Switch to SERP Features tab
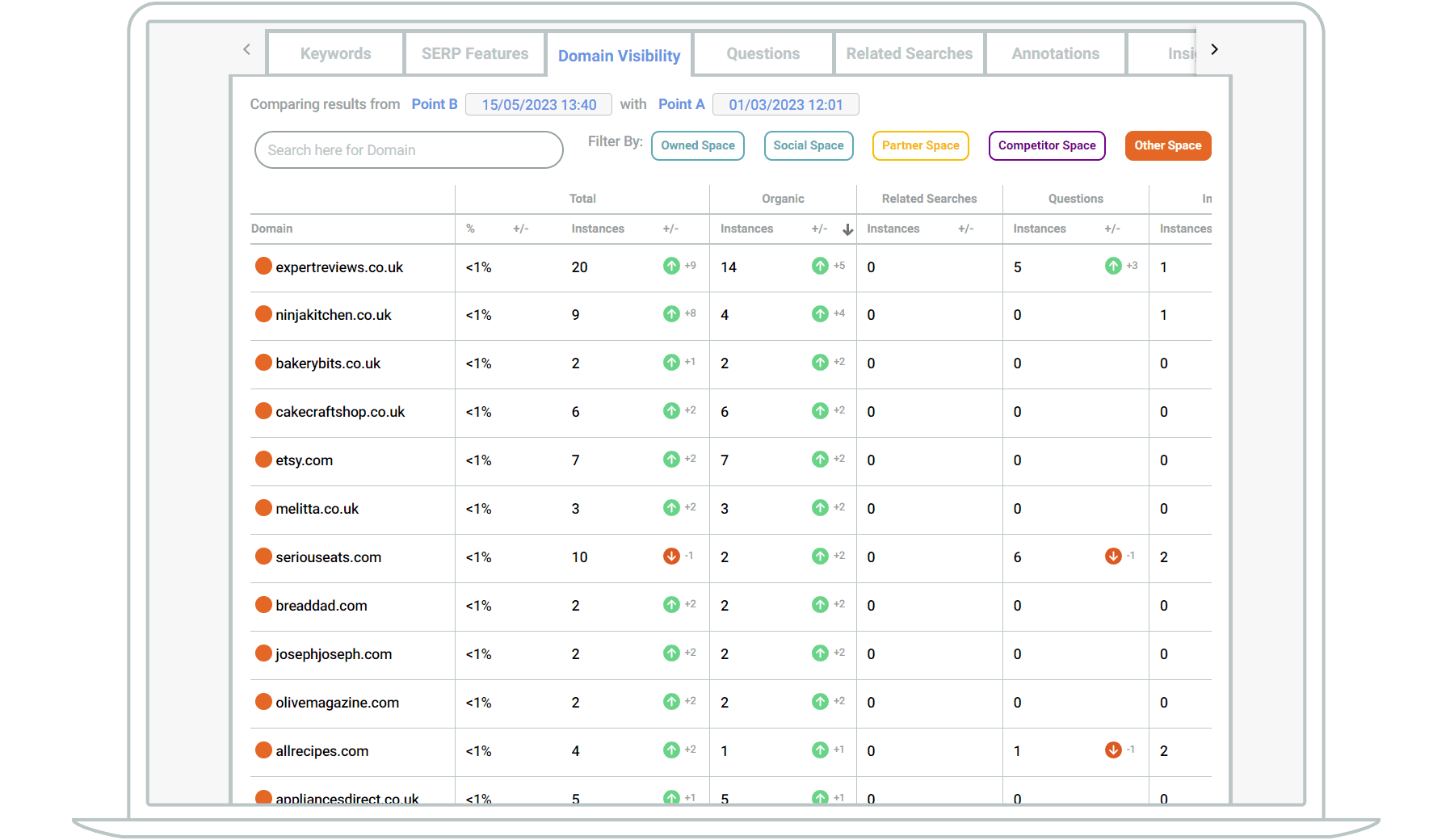 point(475,53)
